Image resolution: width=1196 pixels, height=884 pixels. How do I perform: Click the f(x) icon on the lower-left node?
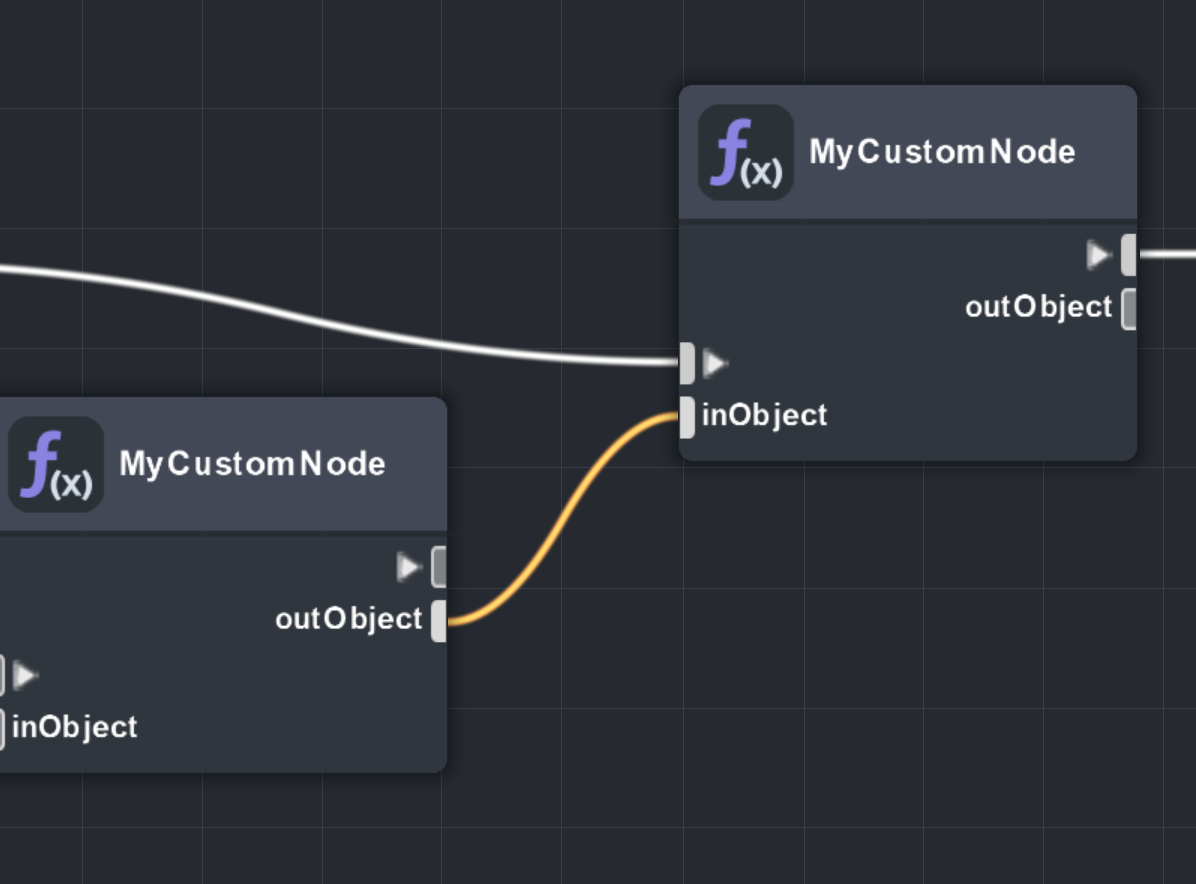click(x=56, y=464)
